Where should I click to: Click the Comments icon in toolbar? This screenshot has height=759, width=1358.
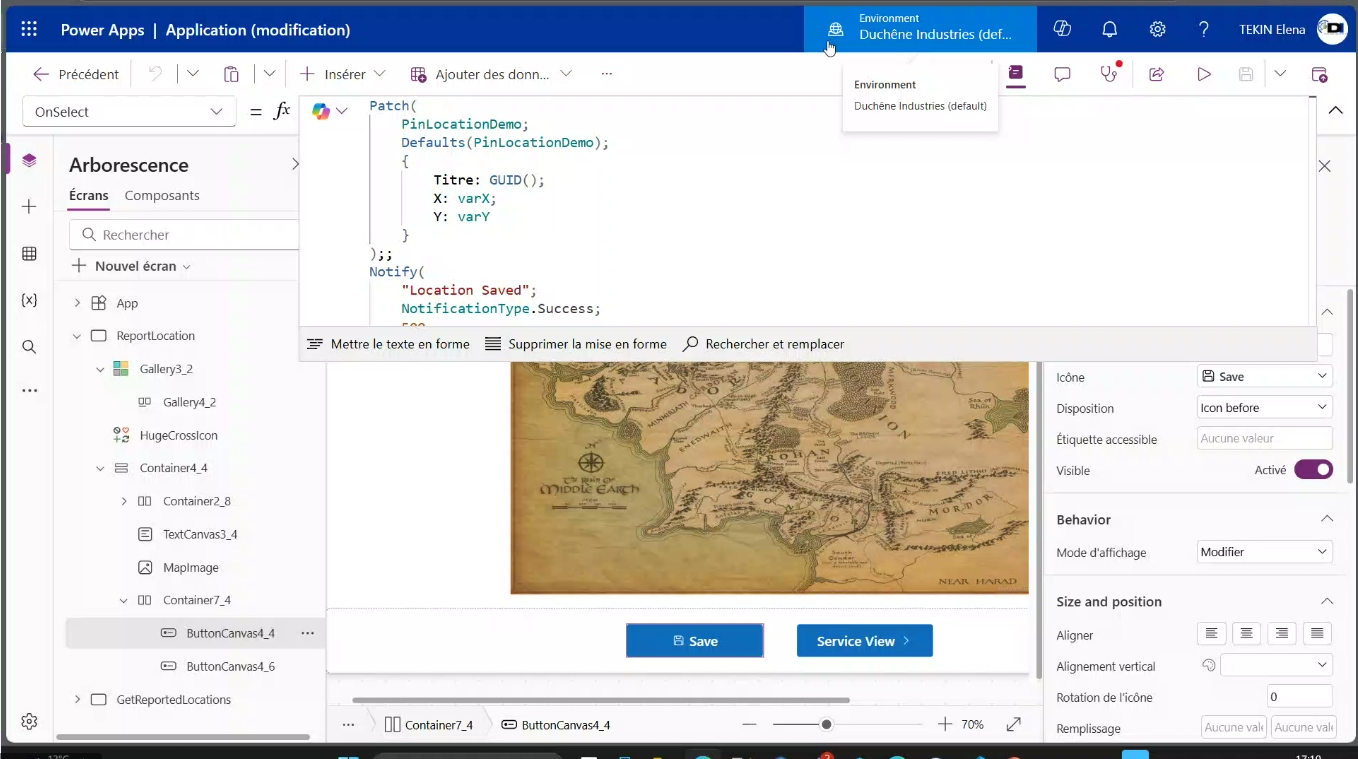click(1062, 74)
